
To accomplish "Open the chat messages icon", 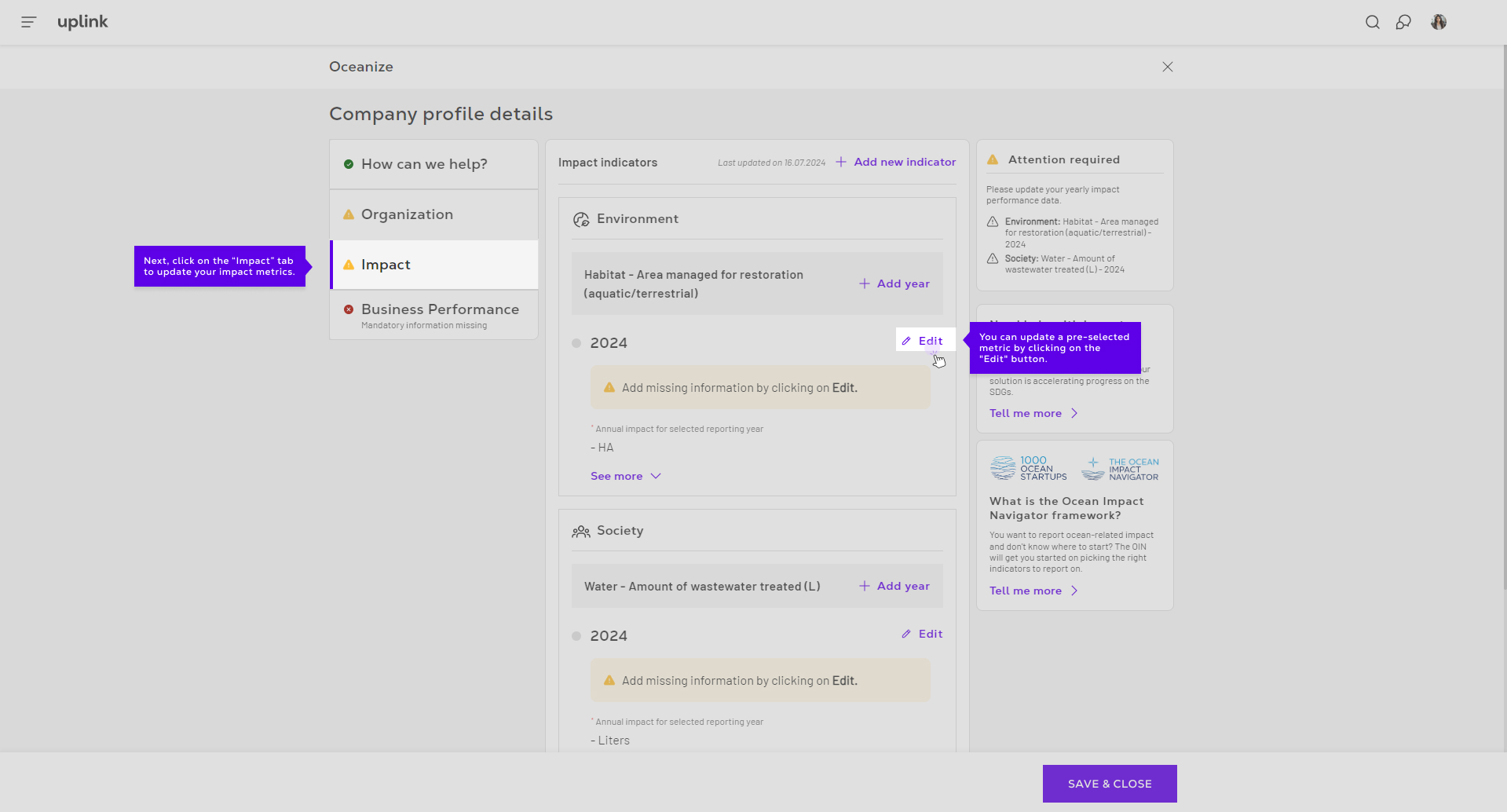I will tap(1403, 22).
